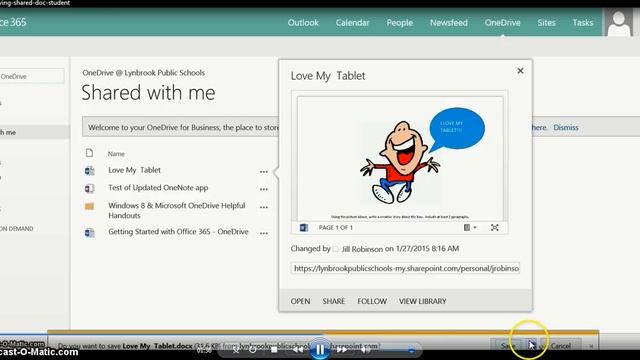Open the People tab

(400, 23)
